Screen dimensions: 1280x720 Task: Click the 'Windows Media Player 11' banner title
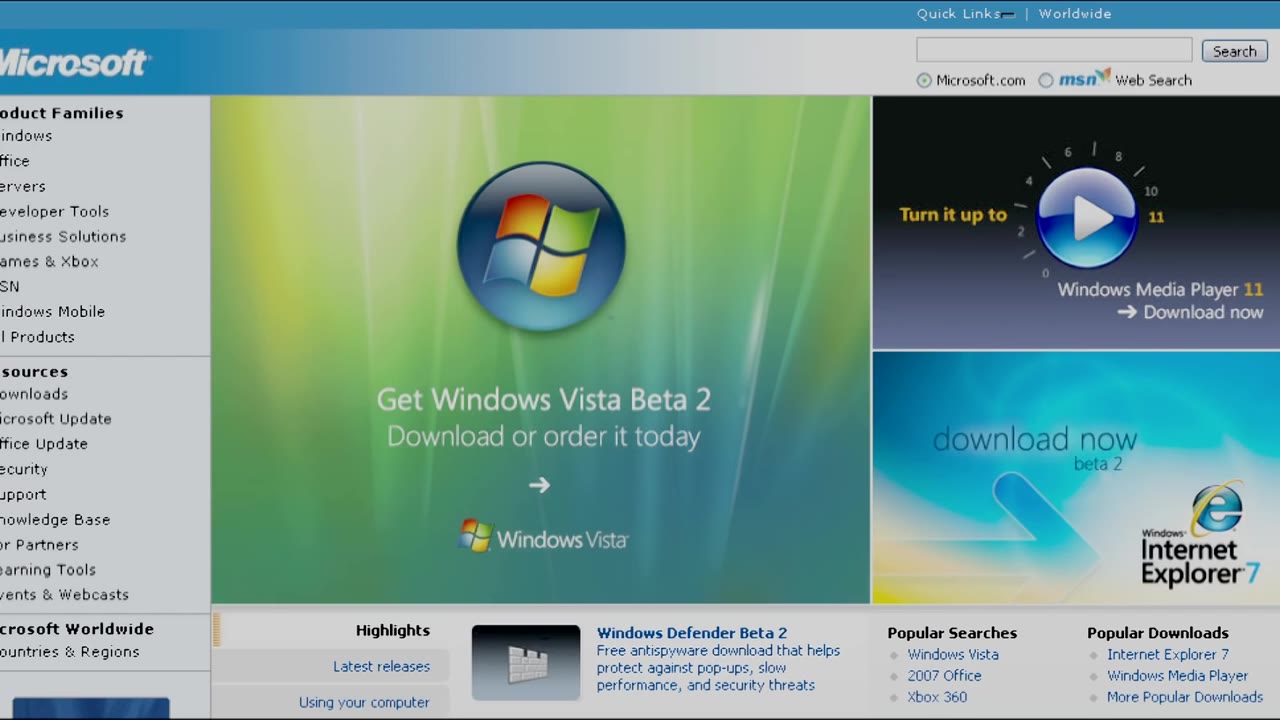coord(1161,290)
